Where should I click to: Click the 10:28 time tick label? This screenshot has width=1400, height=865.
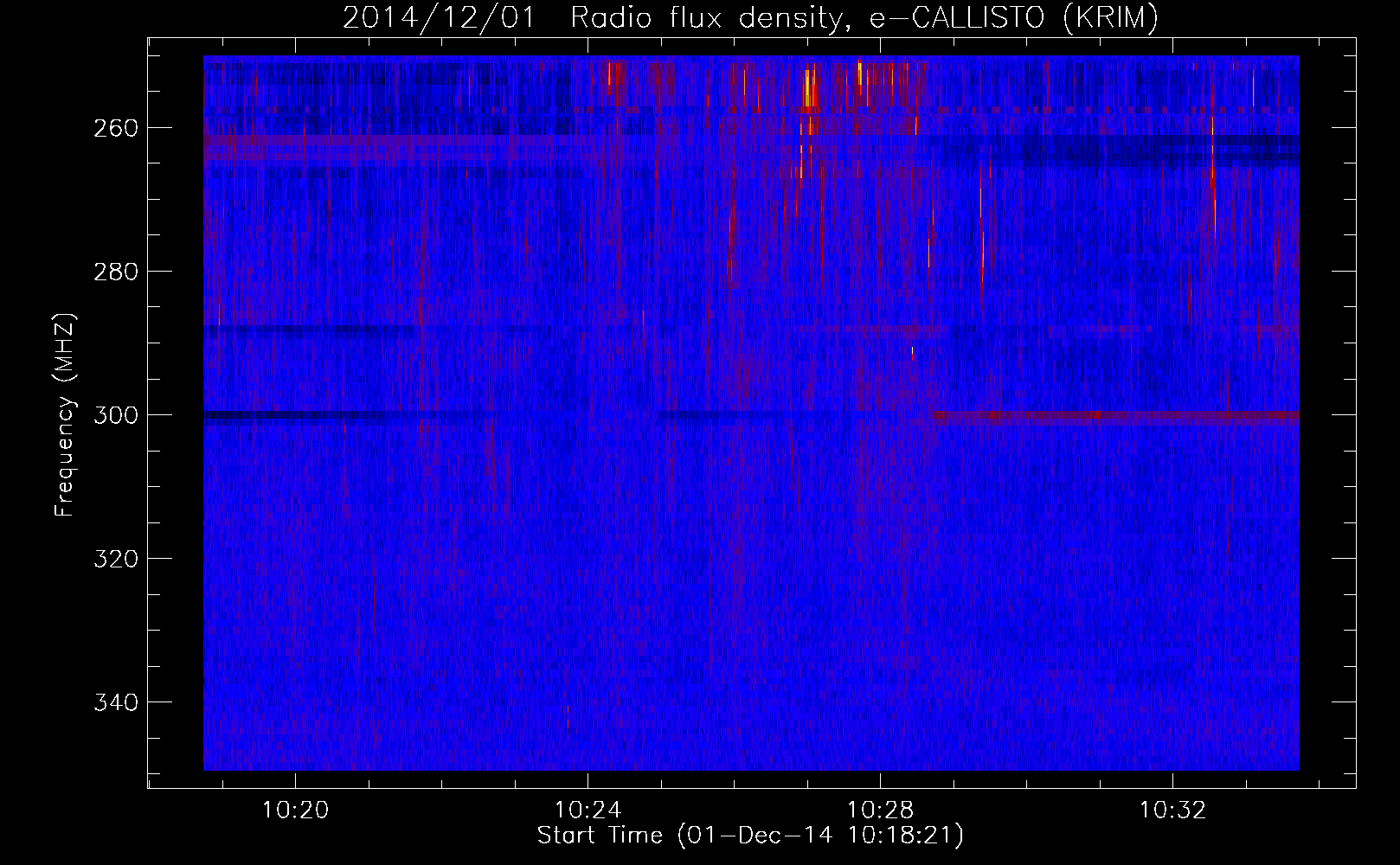coord(881,811)
